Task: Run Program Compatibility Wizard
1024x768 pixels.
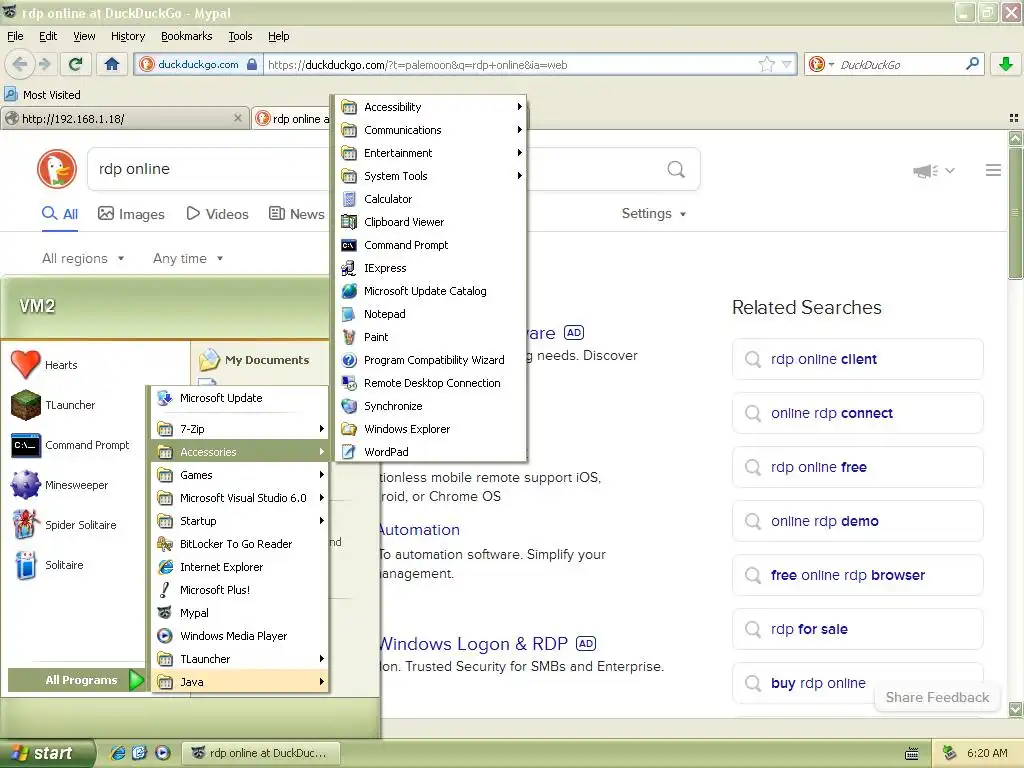Action: pyautogui.click(x=431, y=360)
